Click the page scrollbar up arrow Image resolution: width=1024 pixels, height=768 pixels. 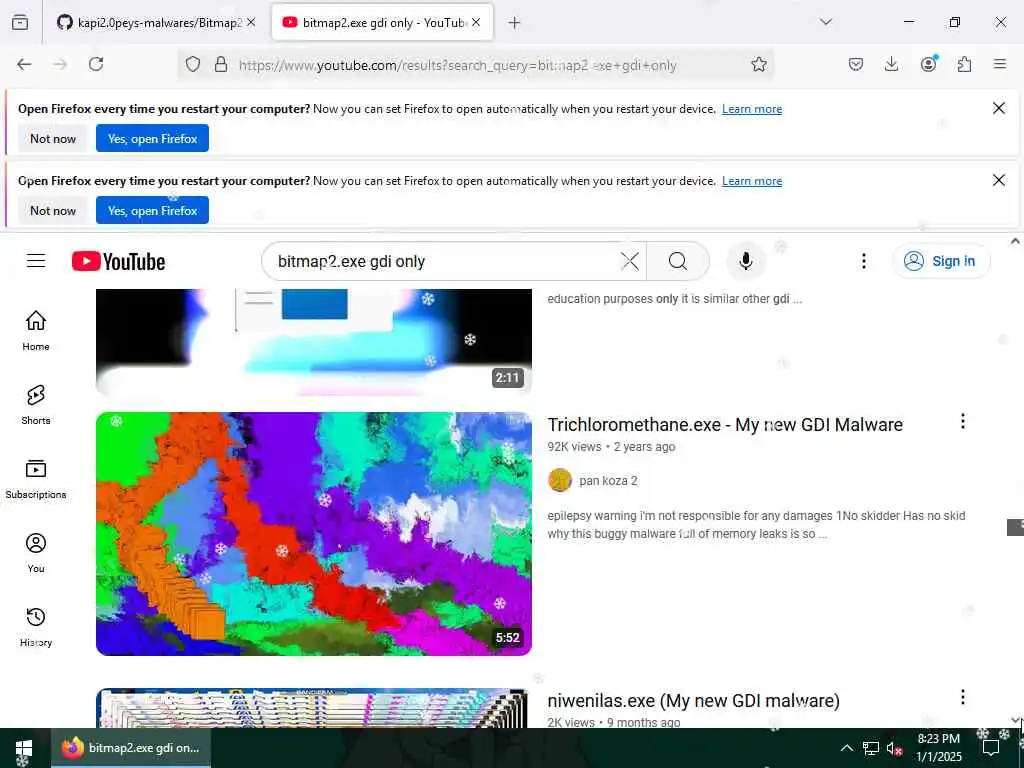tap(1015, 241)
